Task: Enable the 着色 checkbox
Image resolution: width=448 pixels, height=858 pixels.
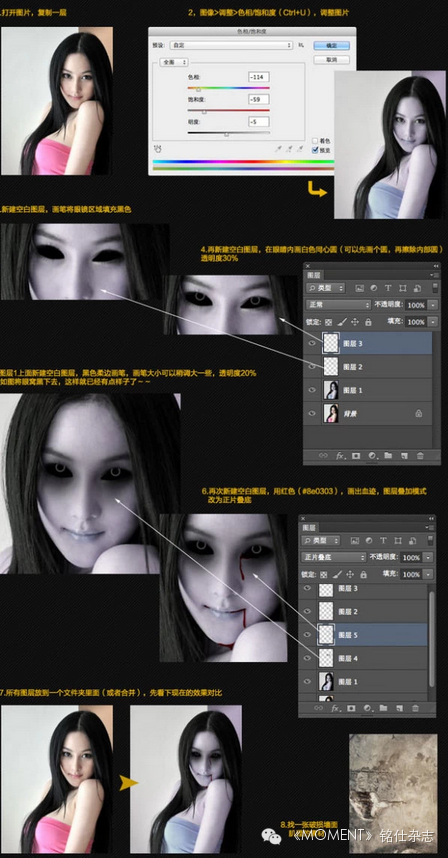Action: pyautogui.click(x=315, y=141)
